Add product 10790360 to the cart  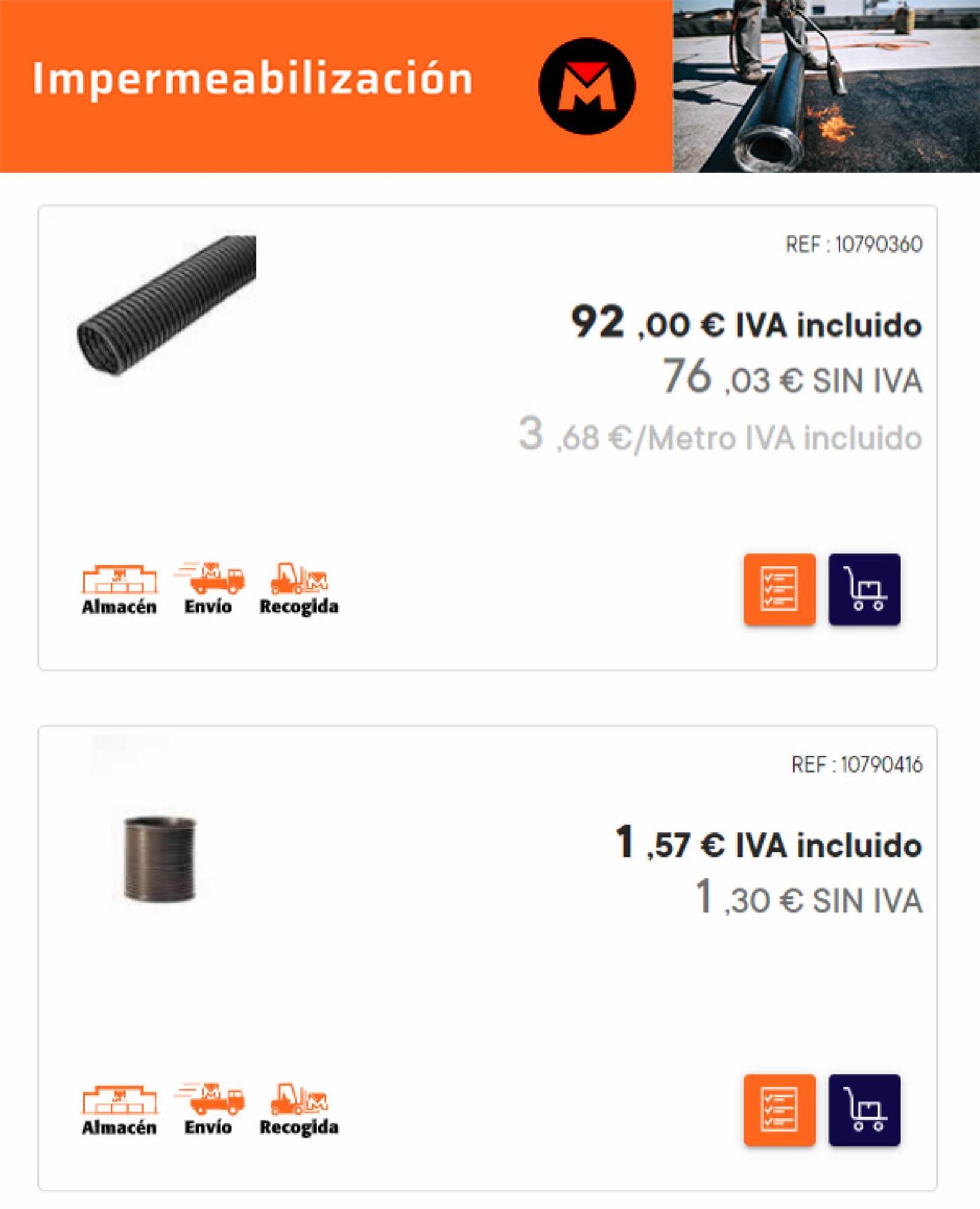tap(864, 589)
